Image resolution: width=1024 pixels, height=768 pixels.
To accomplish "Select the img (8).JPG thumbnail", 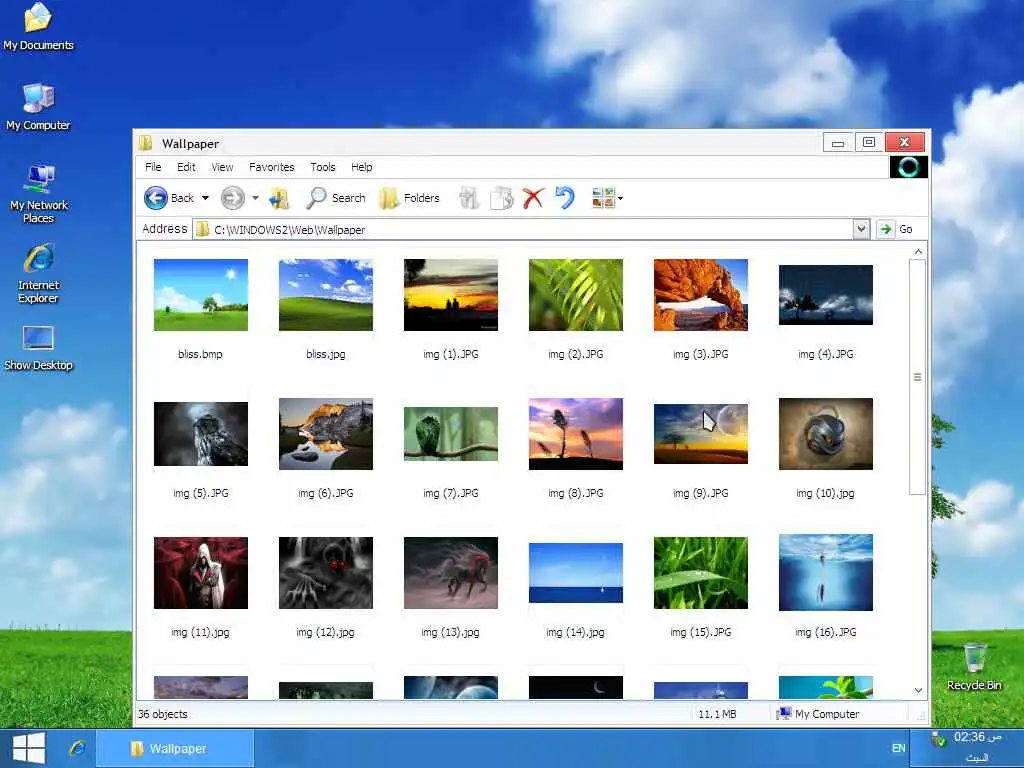I will (576, 434).
